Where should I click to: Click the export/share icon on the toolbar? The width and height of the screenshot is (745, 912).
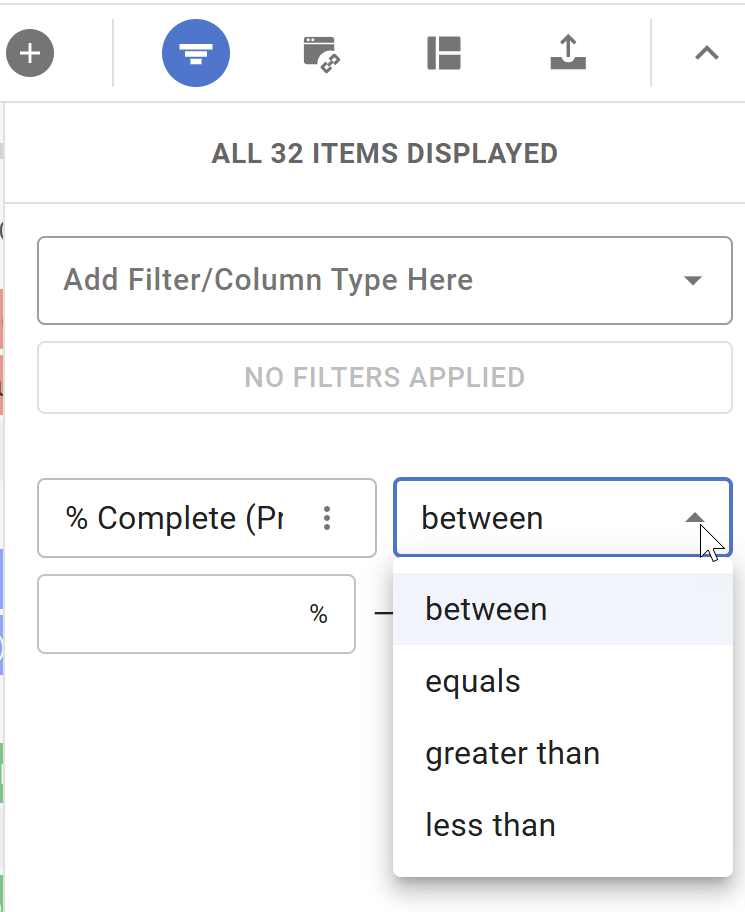click(567, 53)
